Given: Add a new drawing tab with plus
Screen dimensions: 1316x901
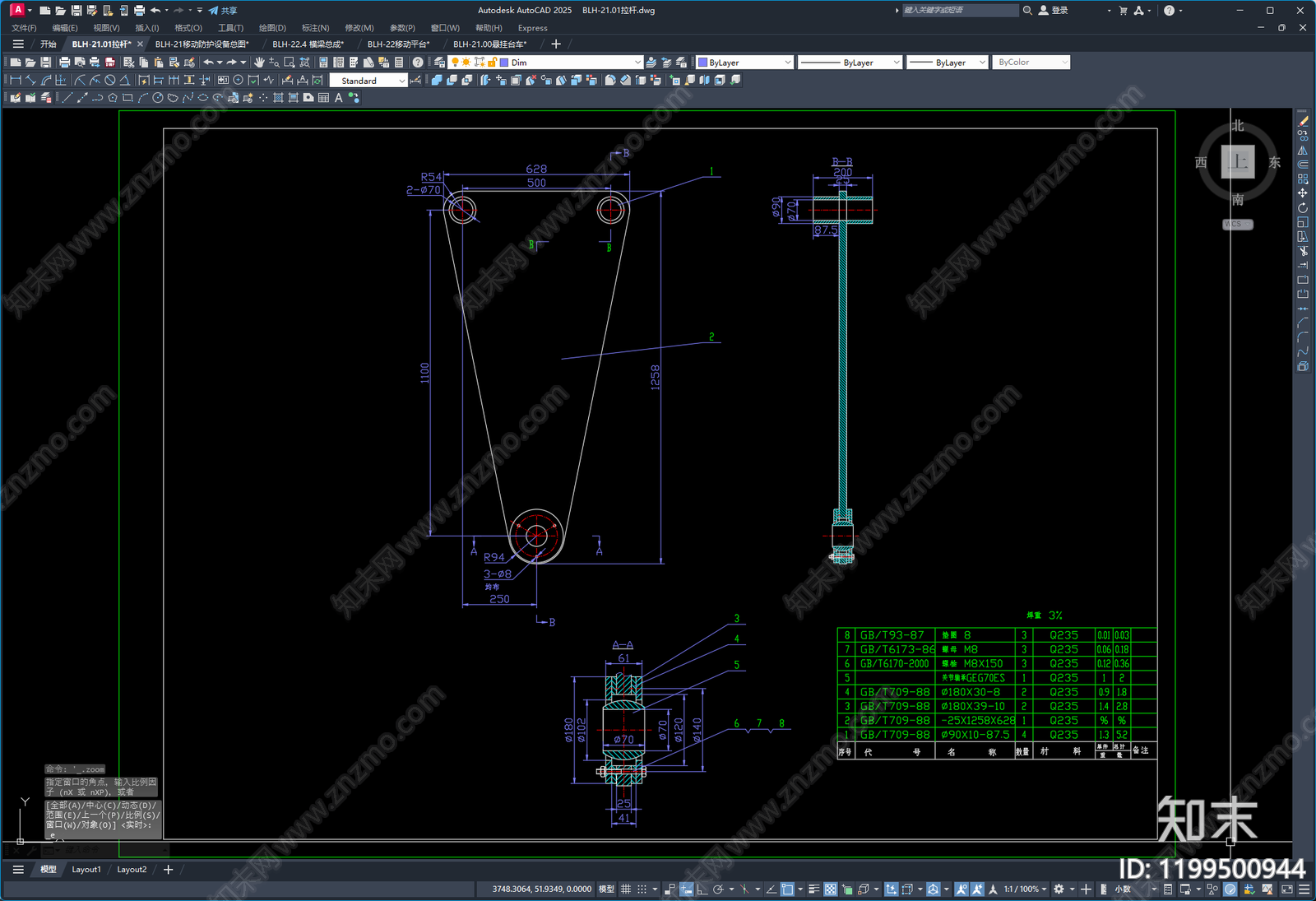Looking at the screenshot, I should [x=556, y=44].
